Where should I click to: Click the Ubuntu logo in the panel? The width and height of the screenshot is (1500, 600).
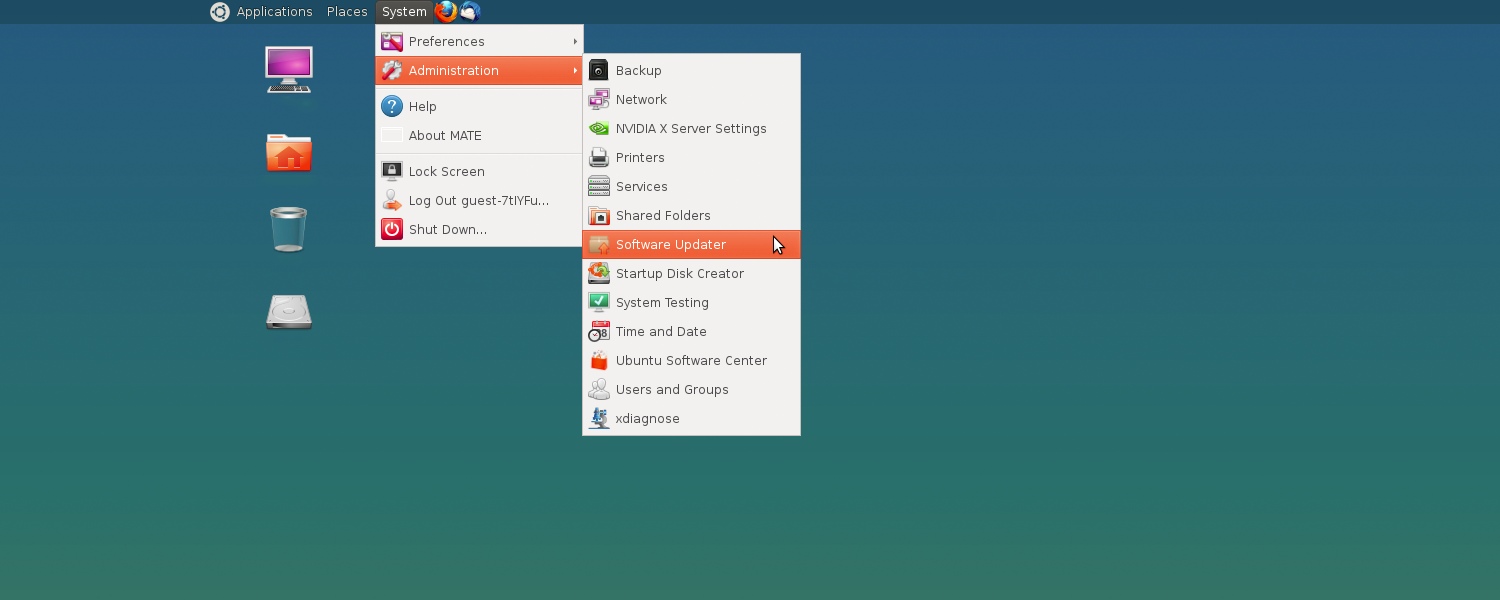[x=220, y=12]
